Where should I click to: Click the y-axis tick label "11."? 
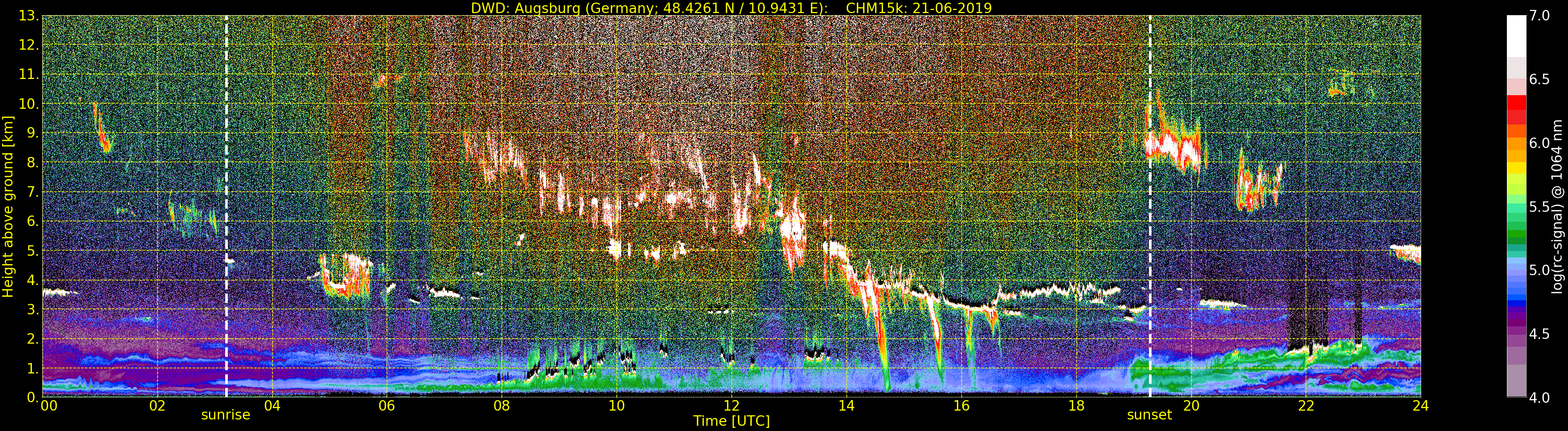28,75
